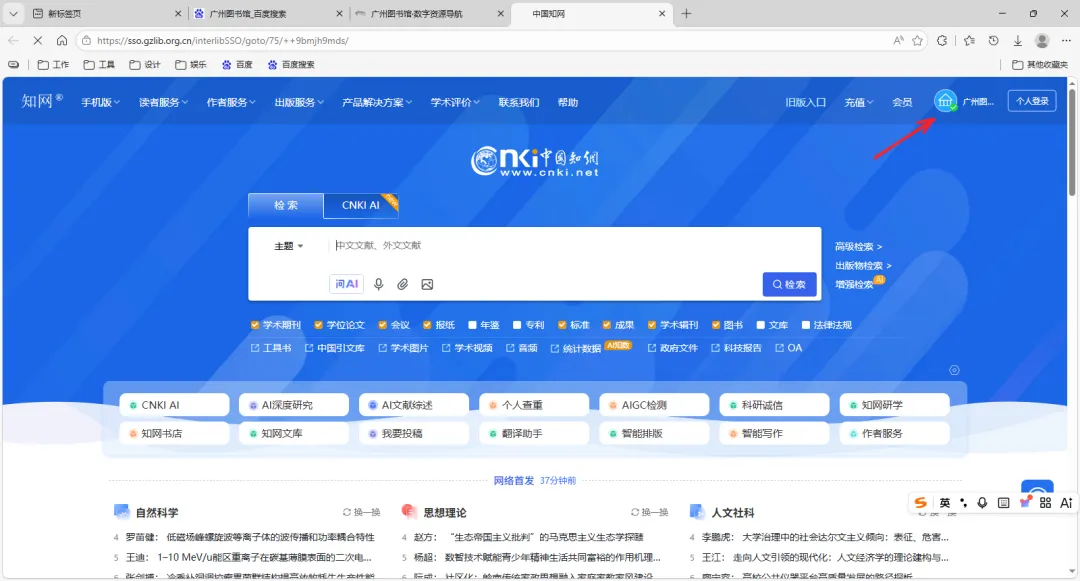This screenshot has width=1080, height=581.
Task: Open the favorites list icon in toolbar
Action: pyautogui.click(x=969, y=41)
